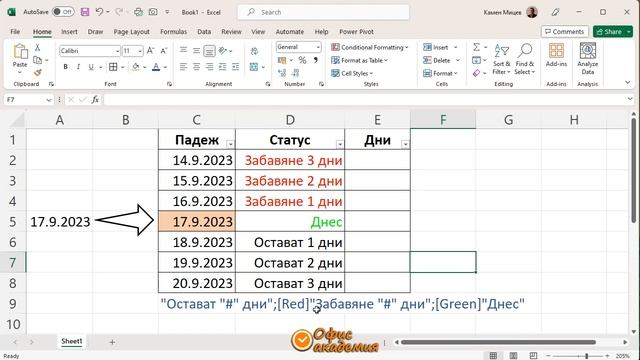Open Cell Styles dropdown

(352, 73)
